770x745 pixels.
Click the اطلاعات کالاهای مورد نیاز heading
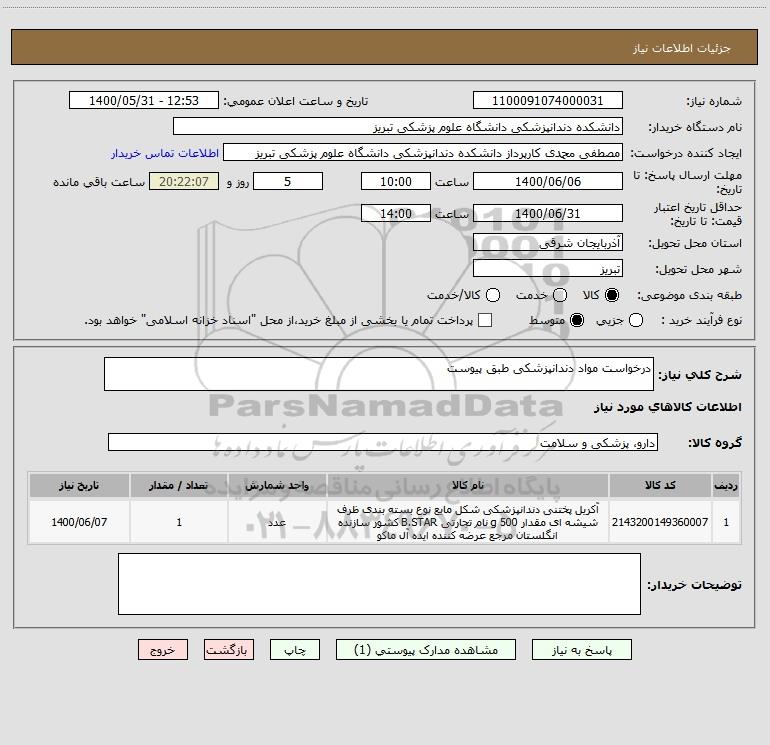click(x=668, y=407)
